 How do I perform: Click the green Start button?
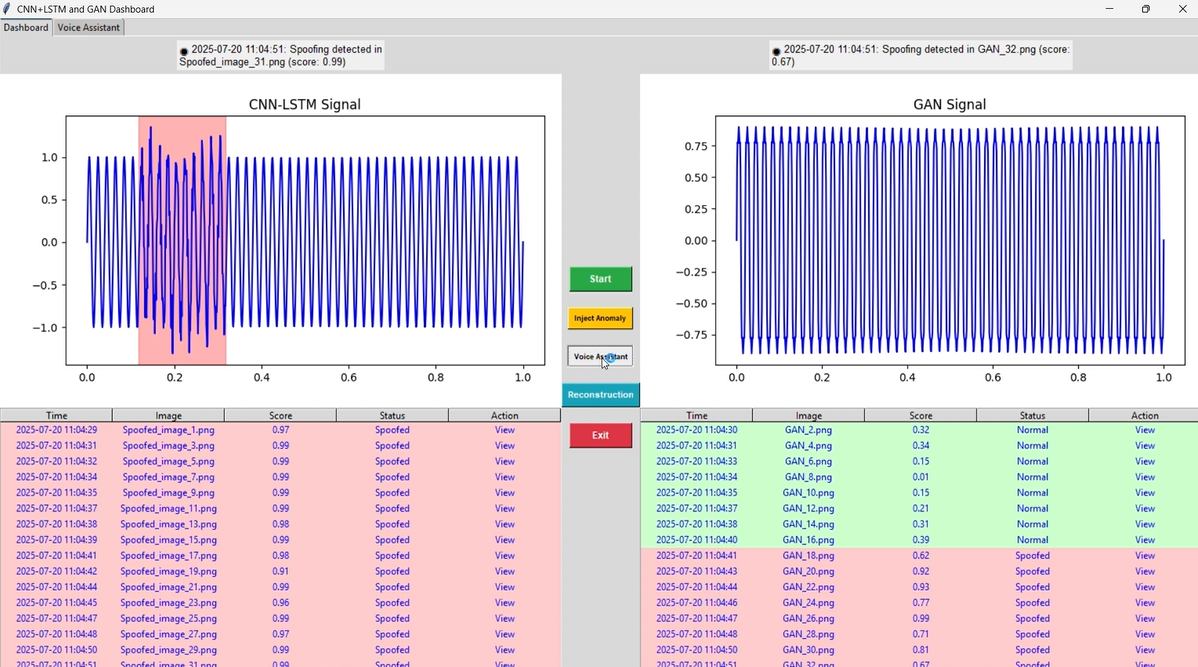601,279
